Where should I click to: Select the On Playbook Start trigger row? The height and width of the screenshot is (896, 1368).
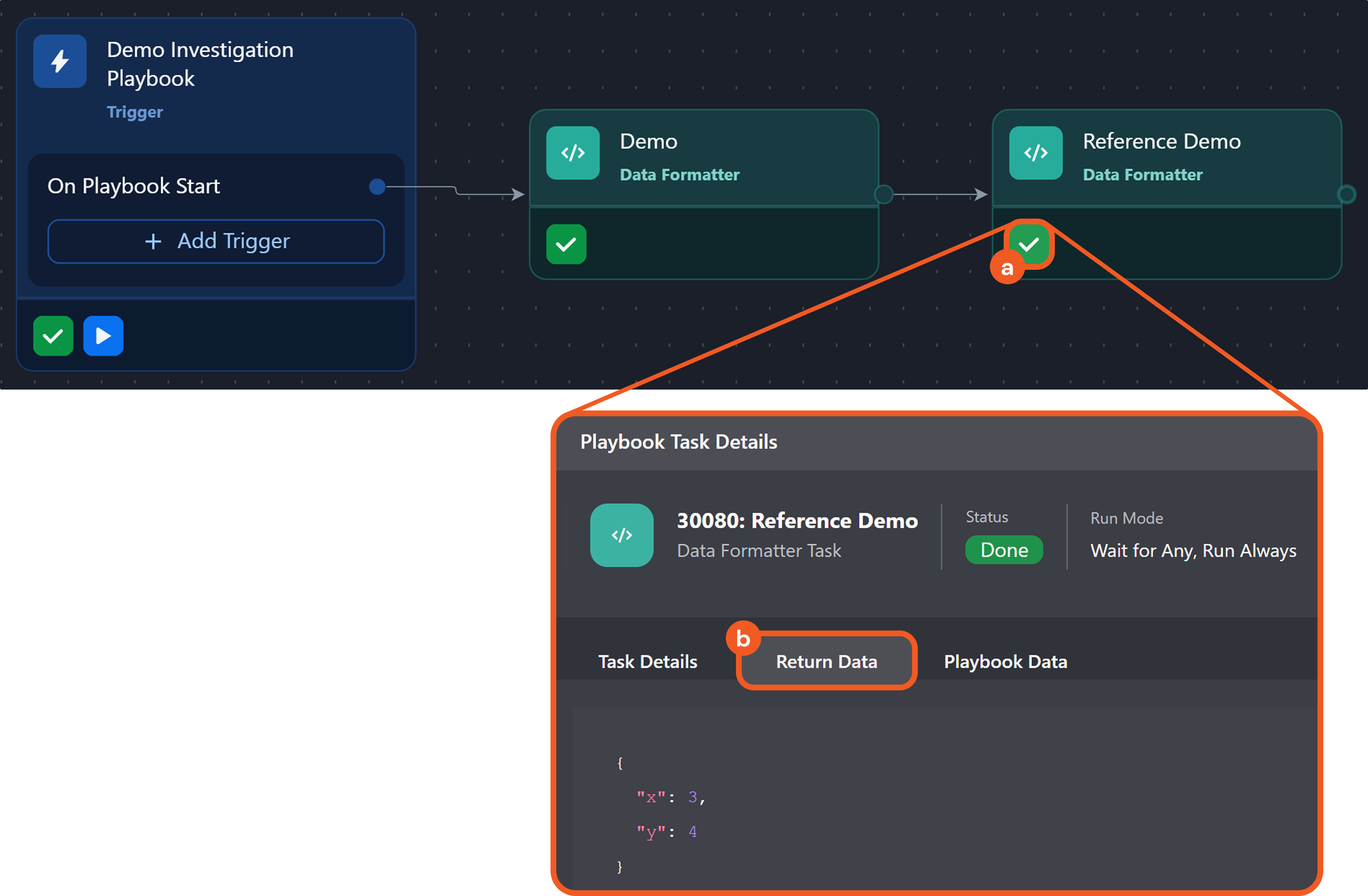[133, 186]
